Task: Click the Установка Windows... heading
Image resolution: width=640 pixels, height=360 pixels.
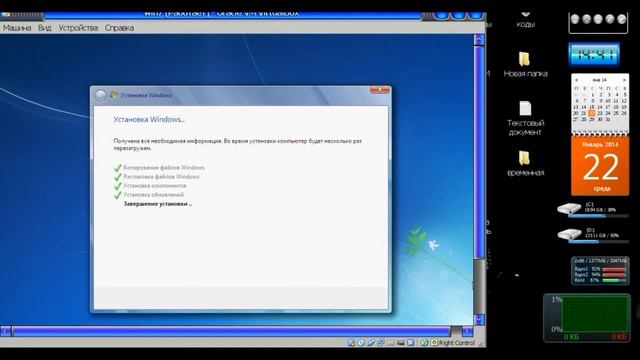Action: coord(149,120)
